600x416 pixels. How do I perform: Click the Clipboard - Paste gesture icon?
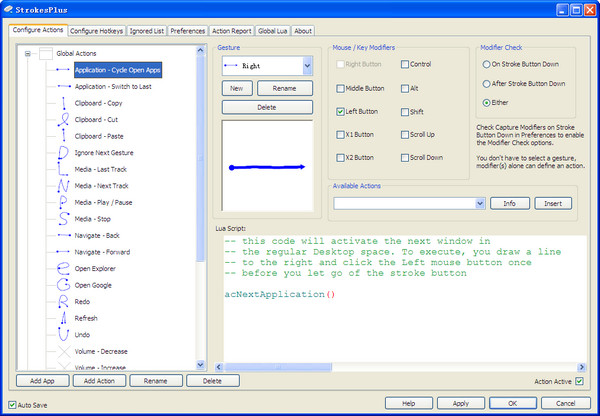click(x=64, y=136)
